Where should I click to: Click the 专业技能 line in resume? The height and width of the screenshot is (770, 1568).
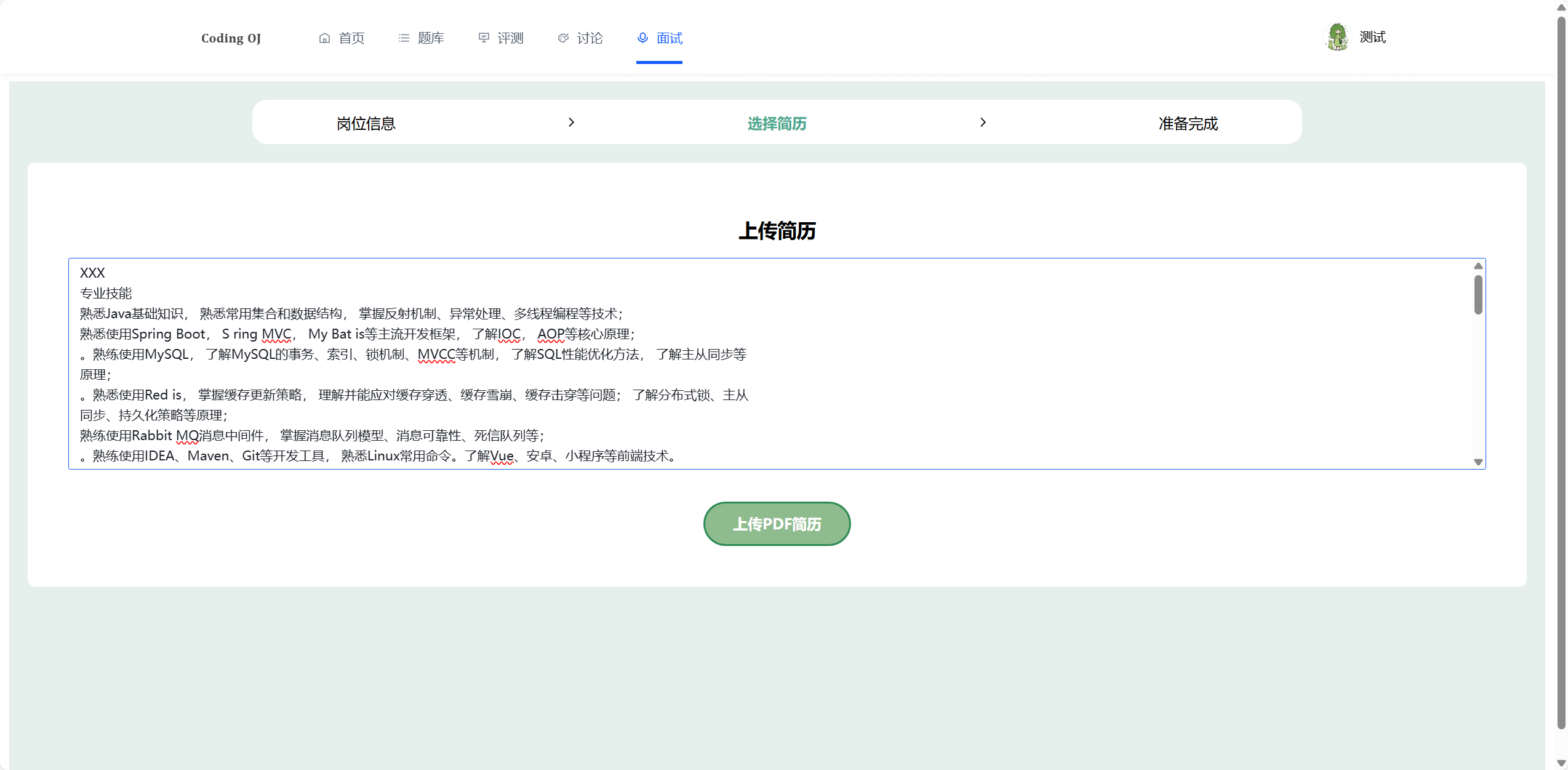pyautogui.click(x=106, y=293)
